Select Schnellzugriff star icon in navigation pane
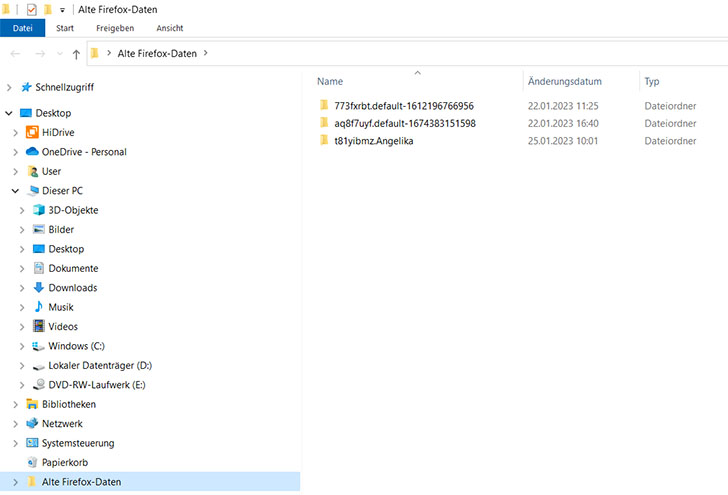Screen dimensions: 728x495 tap(26, 87)
